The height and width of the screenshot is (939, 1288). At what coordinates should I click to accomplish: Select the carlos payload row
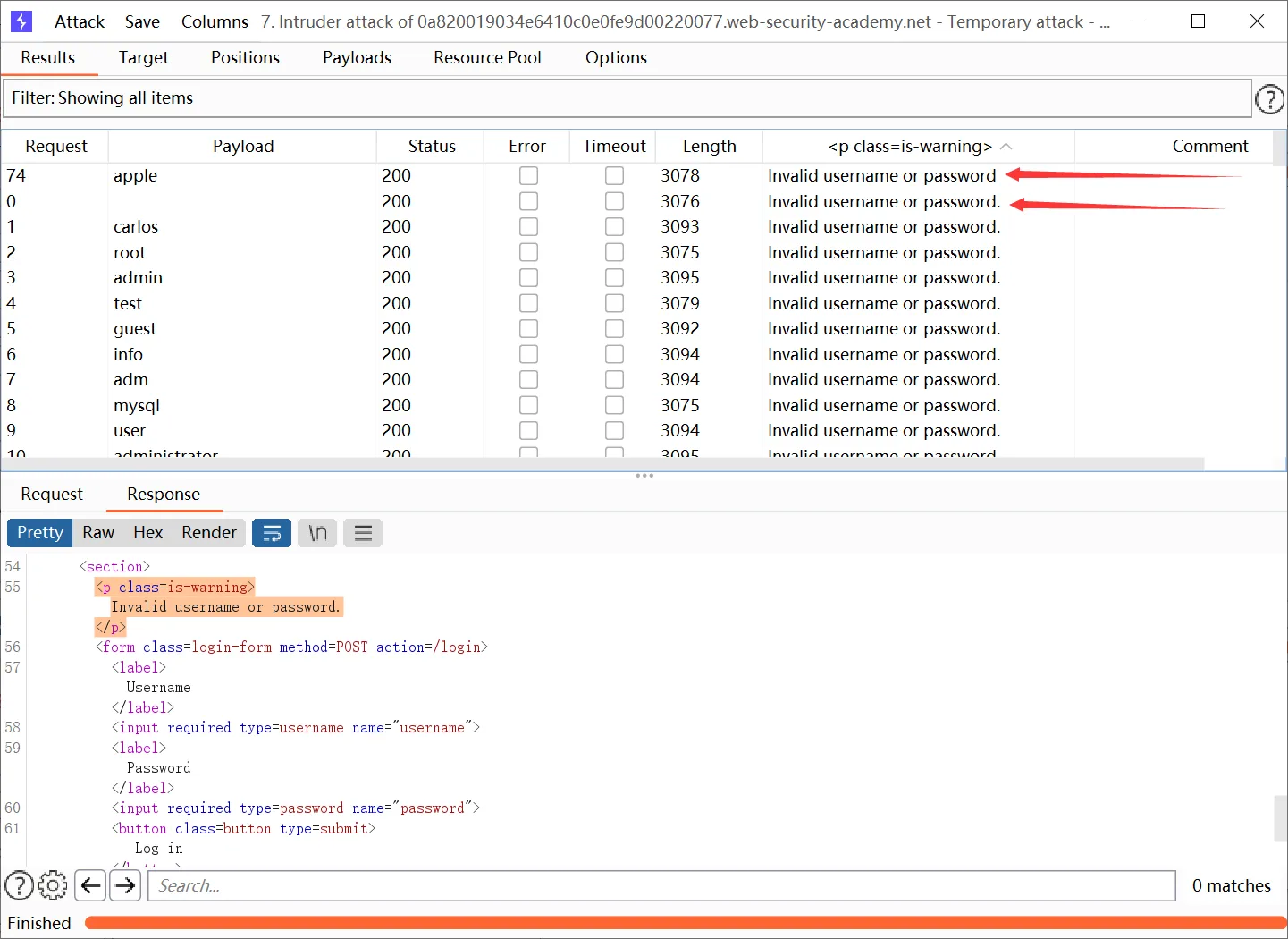point(637,227)
